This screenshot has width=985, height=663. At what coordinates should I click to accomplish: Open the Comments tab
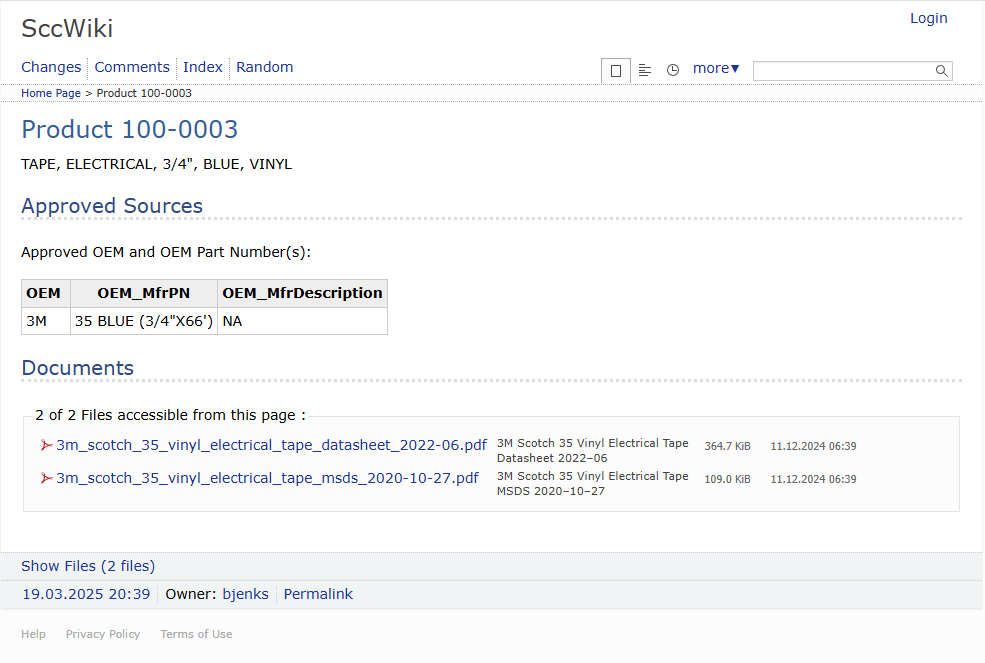point(132,67)
